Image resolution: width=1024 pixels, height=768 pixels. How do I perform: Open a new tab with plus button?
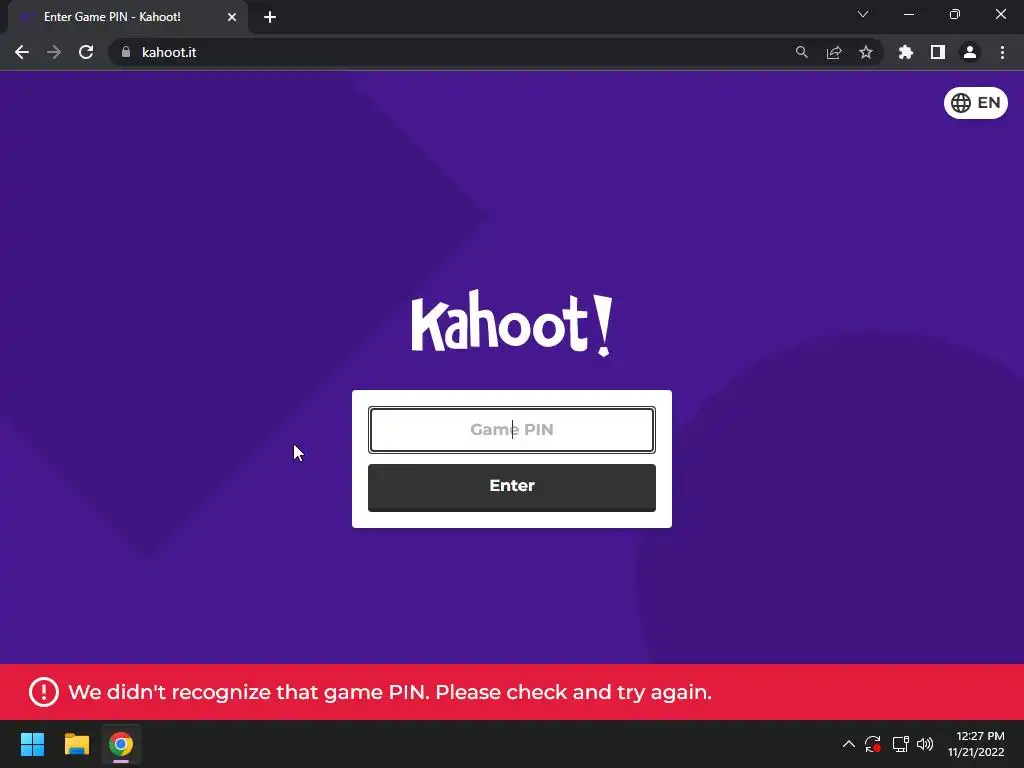click(x=270, y=17)
